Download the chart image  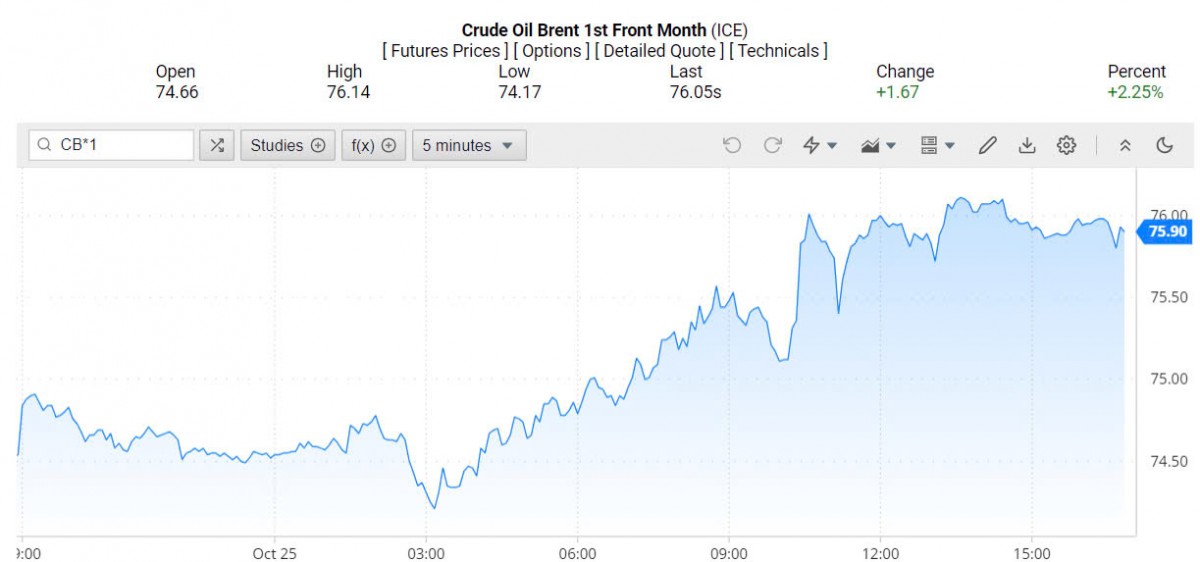[x=1026, y=145]
